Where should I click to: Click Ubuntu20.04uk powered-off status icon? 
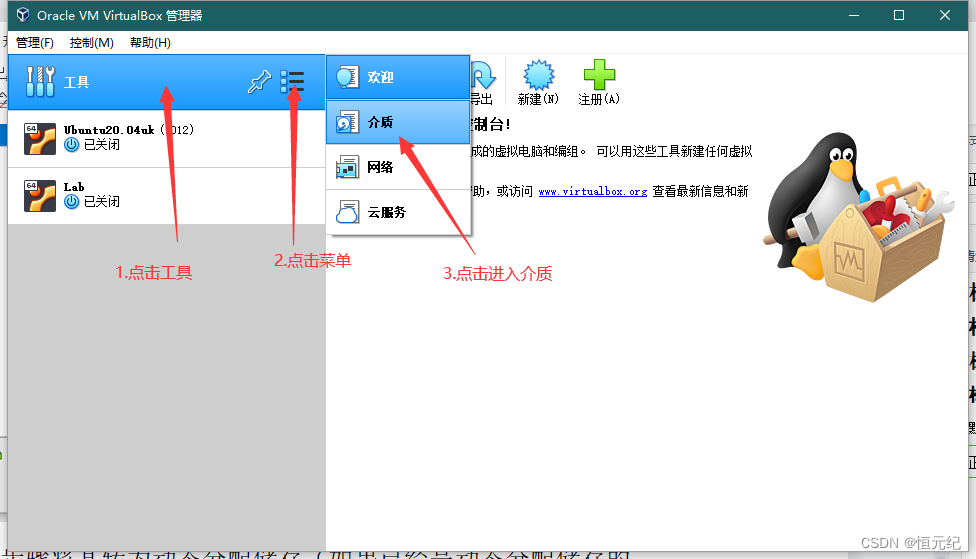(72, 144)
